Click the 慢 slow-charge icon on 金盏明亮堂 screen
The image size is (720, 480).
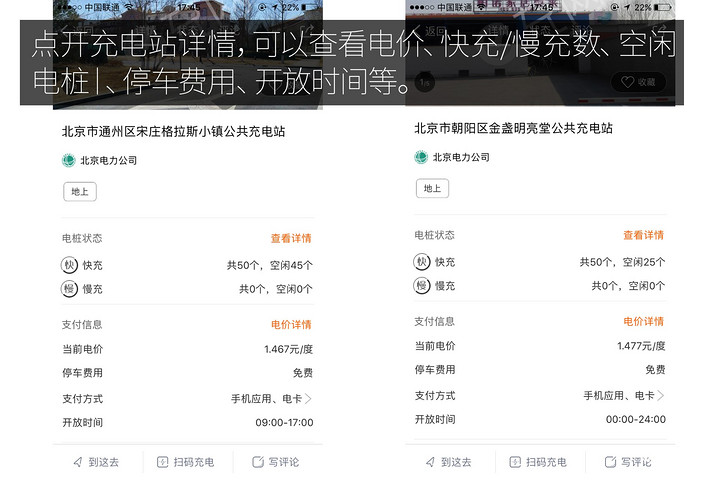pyautogui.click(x=422, y=286)
